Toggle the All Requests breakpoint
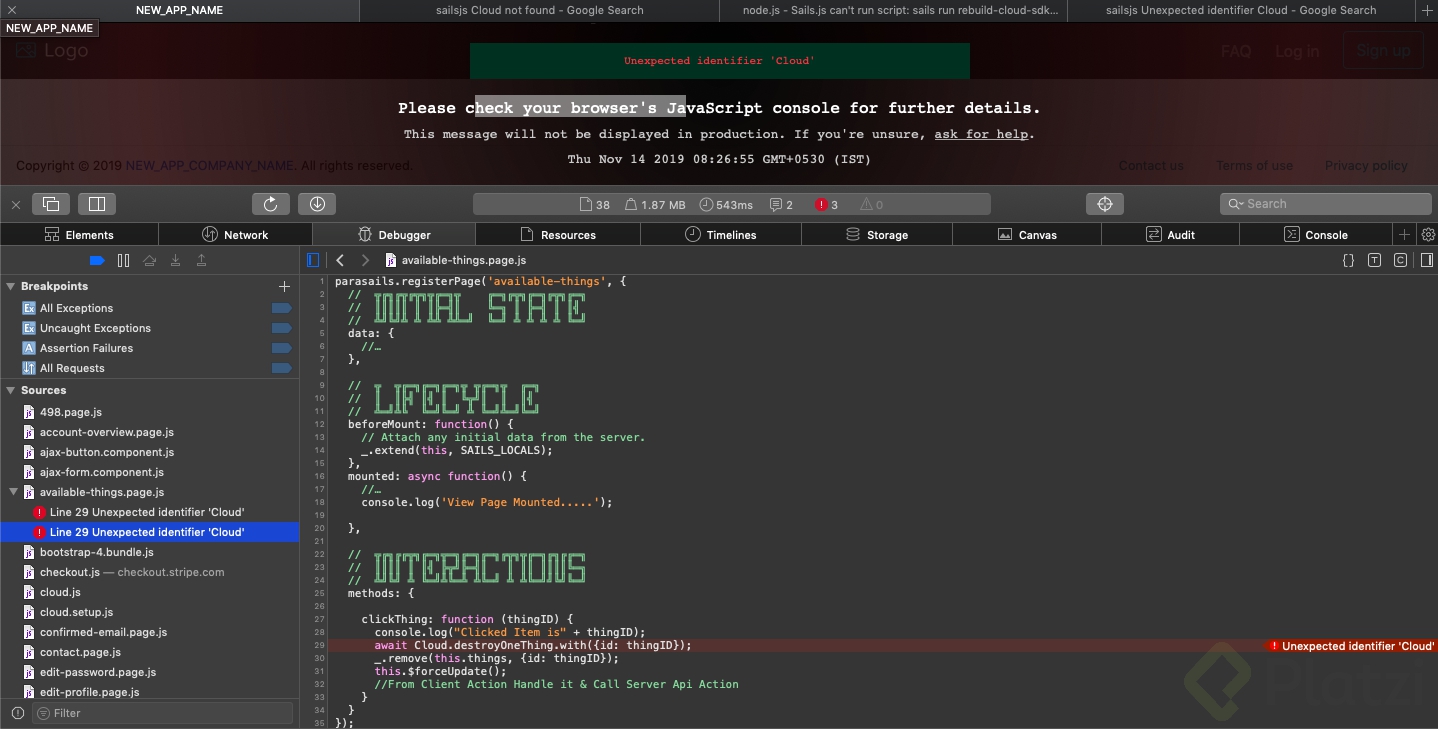Screen dimensions: 1438x729 coord(281,368)
